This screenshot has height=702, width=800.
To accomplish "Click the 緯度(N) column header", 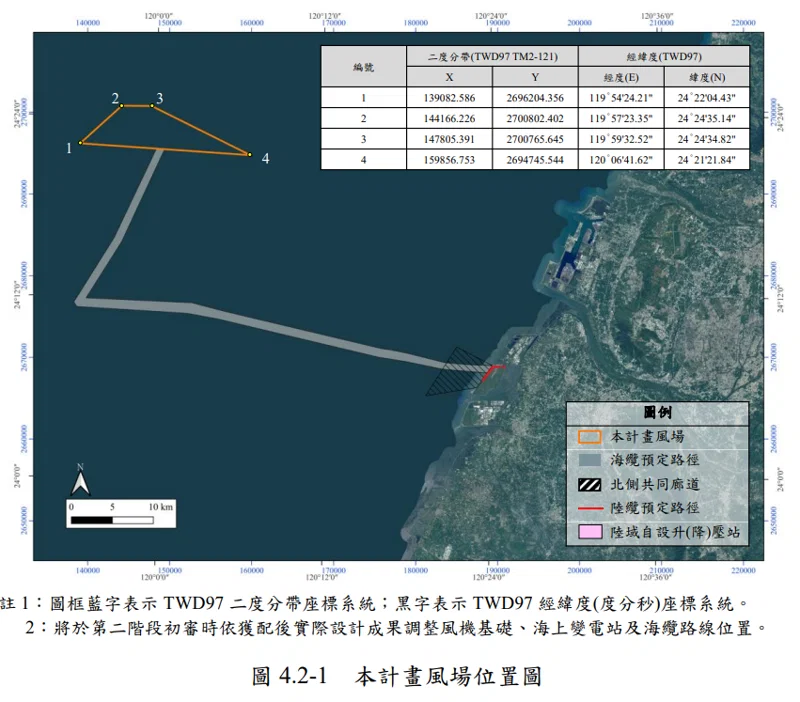I will 707,78.
